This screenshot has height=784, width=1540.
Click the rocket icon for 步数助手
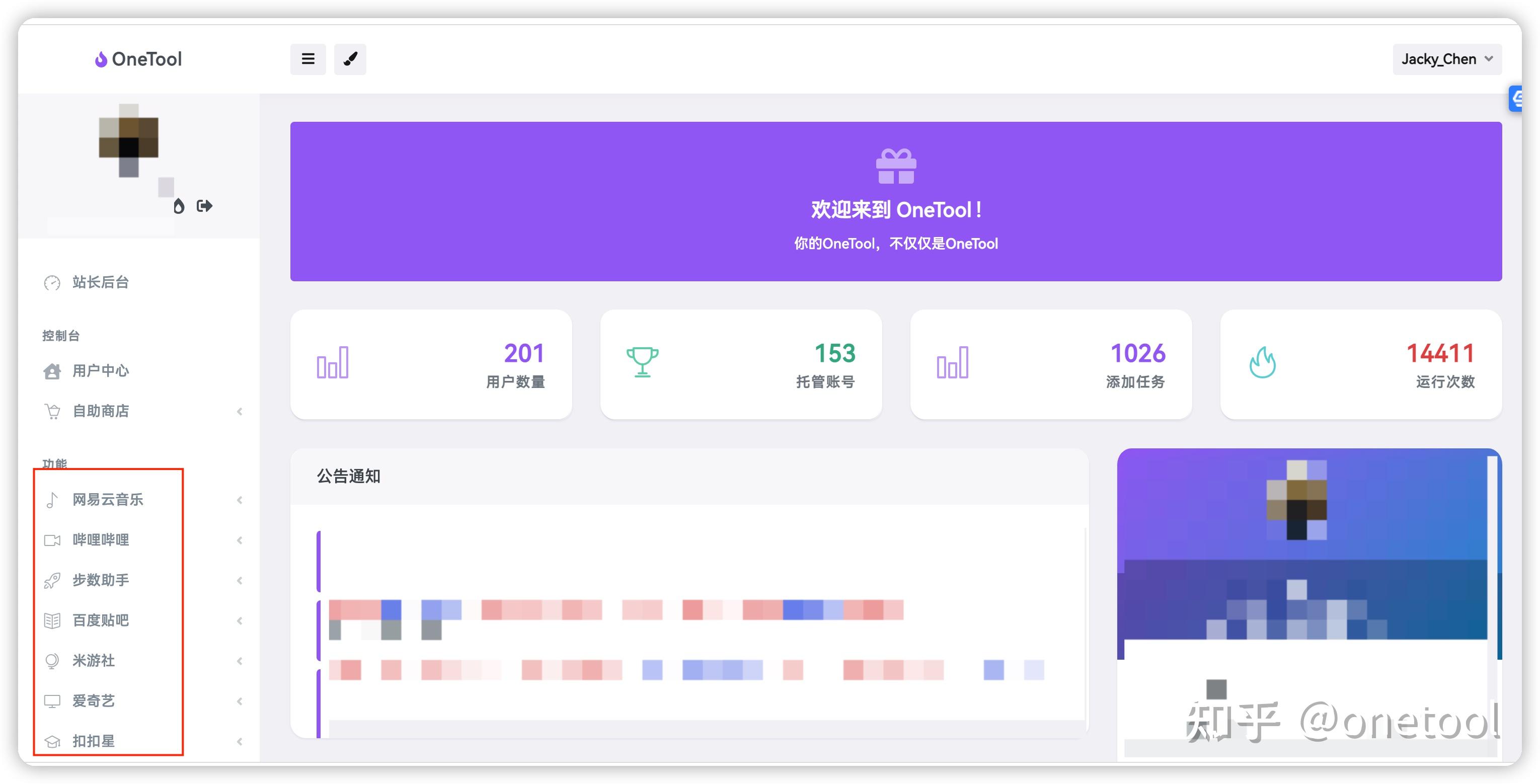52,580
